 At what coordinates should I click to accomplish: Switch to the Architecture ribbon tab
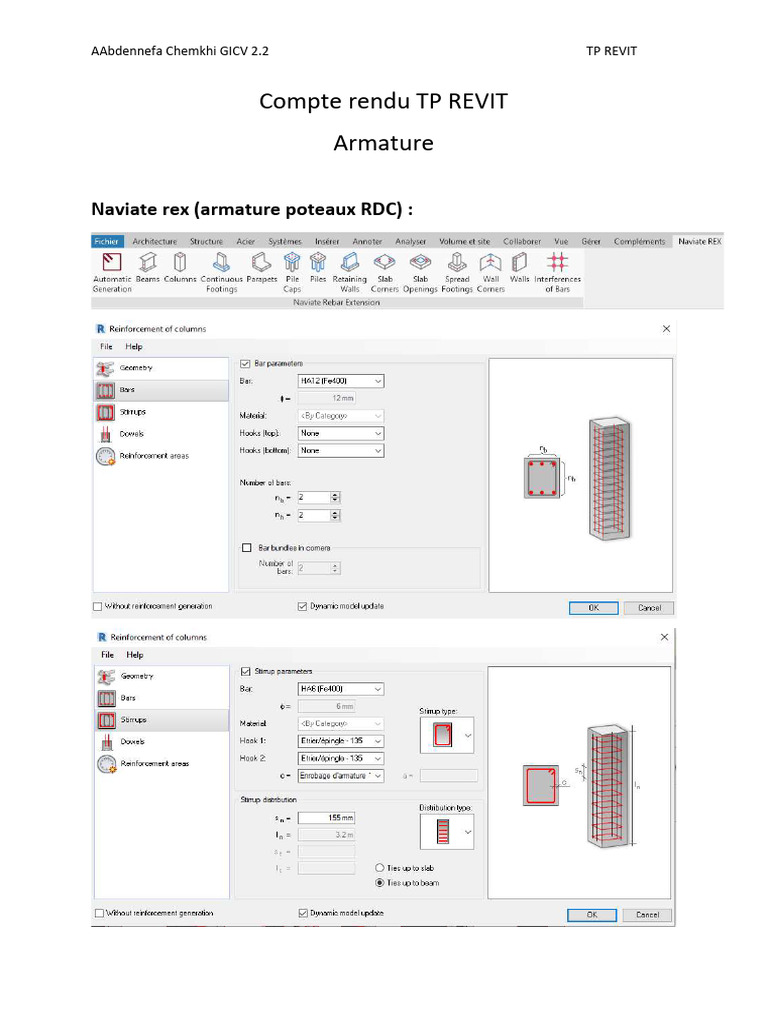tap(155, 242)
